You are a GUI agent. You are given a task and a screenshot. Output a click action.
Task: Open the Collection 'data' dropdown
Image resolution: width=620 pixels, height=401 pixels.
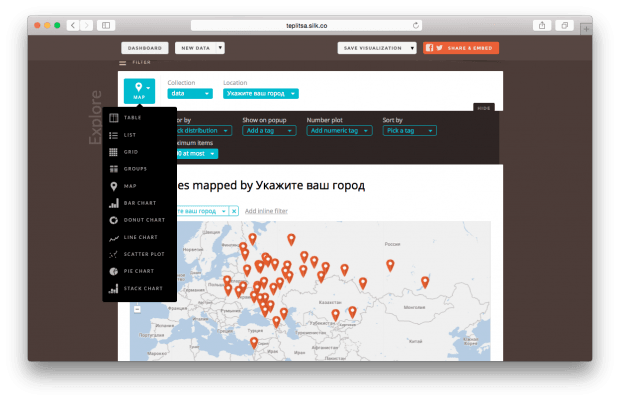tap(190, 93)
